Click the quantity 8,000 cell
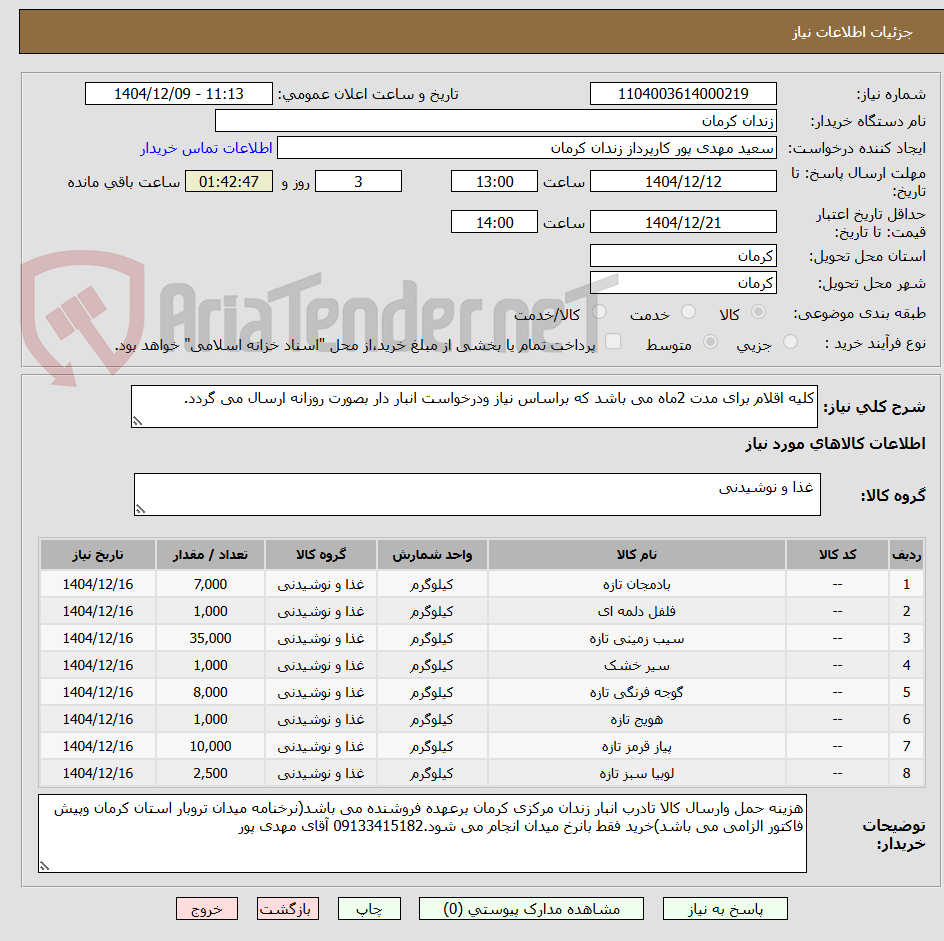Screen dimensions: 944x941 click(210, 692)
